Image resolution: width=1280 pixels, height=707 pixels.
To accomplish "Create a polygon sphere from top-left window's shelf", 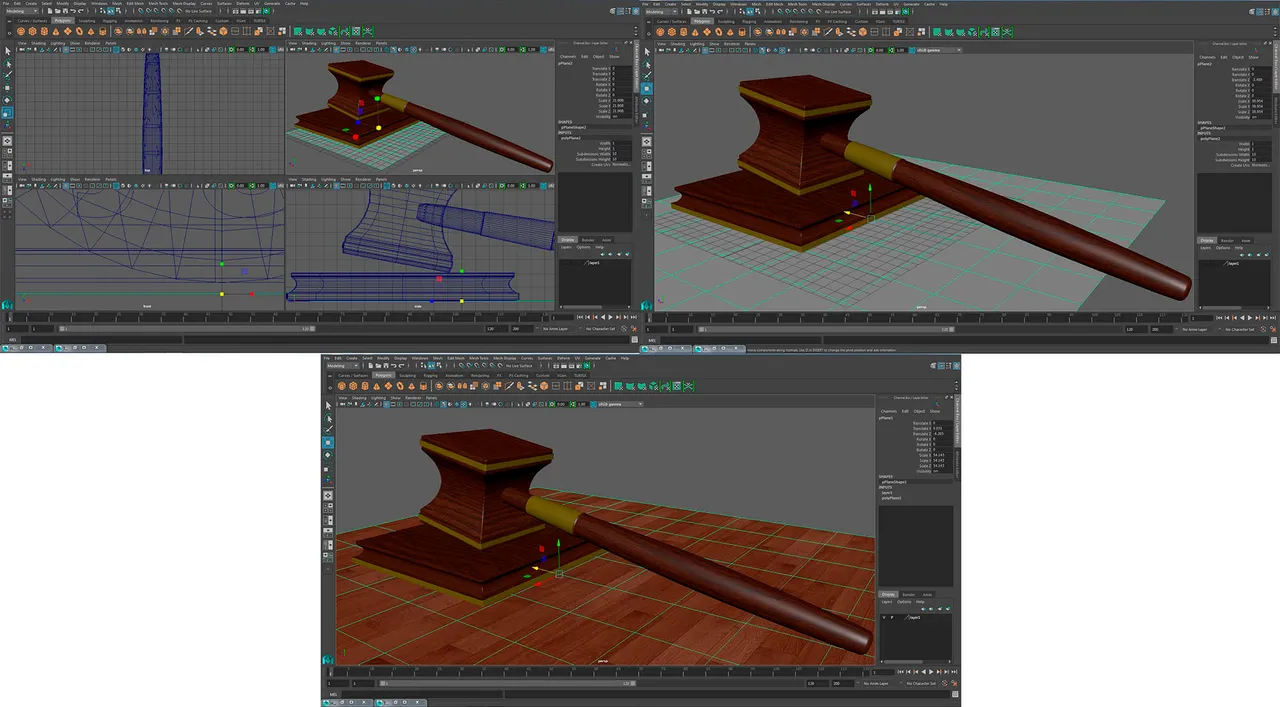I will coord(21,31).
